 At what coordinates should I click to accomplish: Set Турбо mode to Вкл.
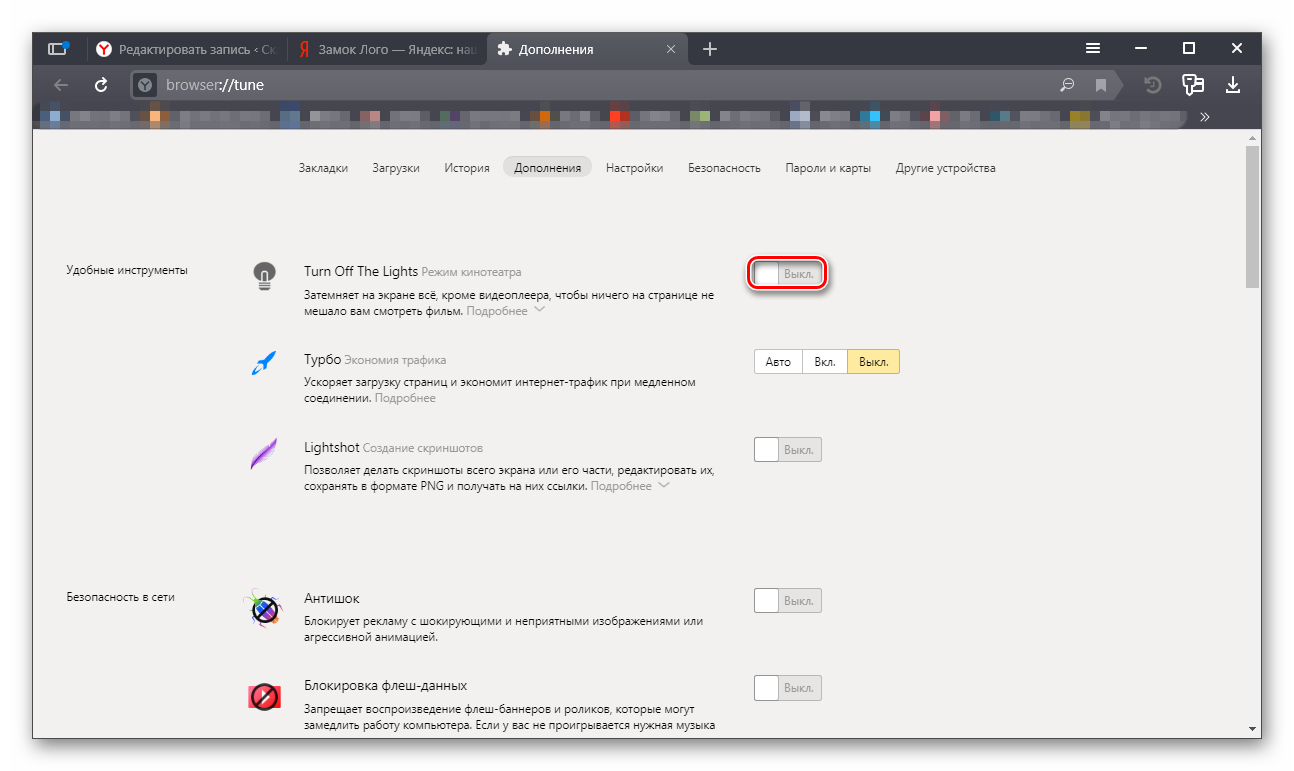tap(825, 362)
